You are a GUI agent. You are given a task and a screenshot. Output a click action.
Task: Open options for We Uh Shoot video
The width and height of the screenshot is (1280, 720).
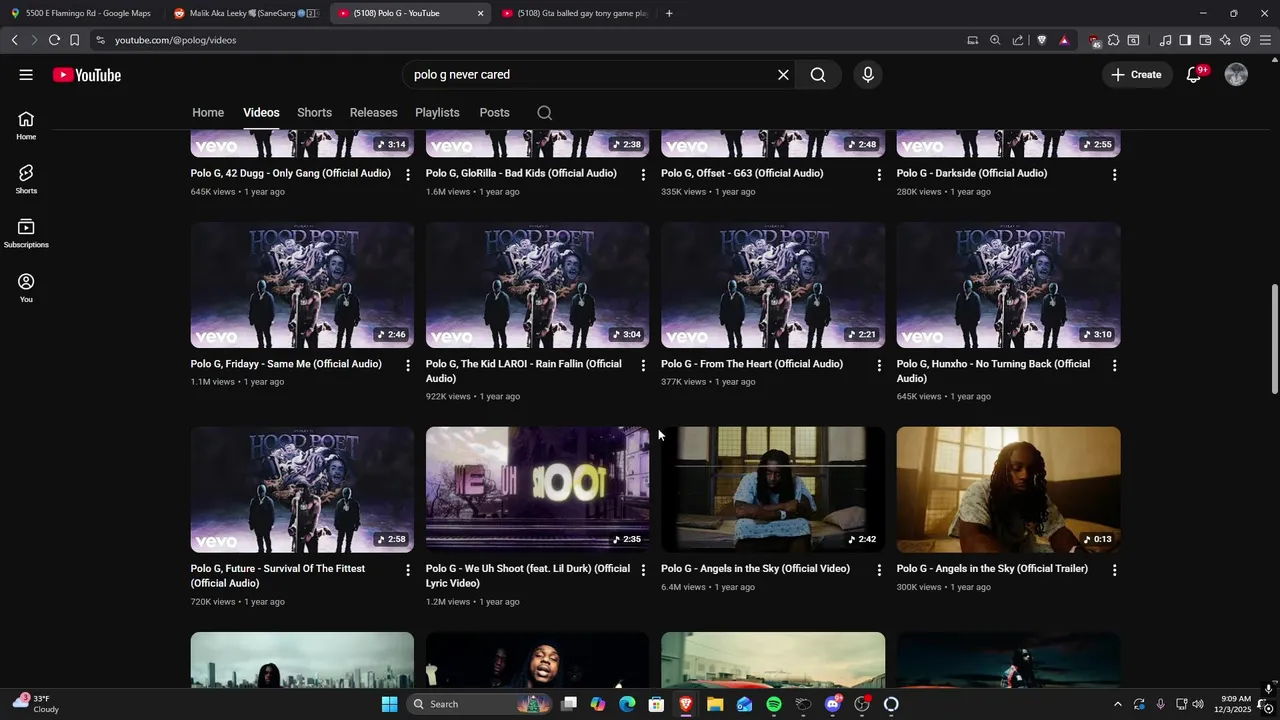click(x=643, y=570)
